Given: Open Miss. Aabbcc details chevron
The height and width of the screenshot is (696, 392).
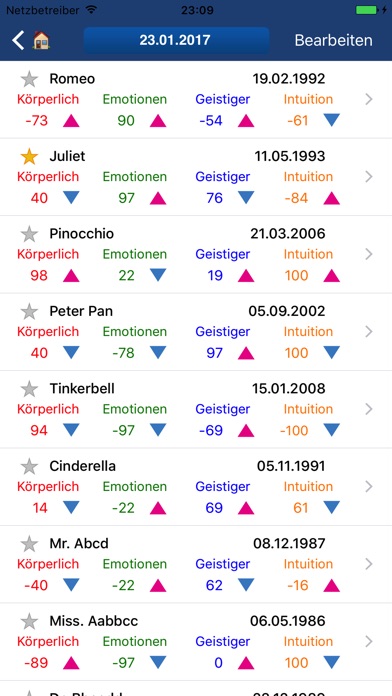Looking at the screenshot, I should click(368, 641).
